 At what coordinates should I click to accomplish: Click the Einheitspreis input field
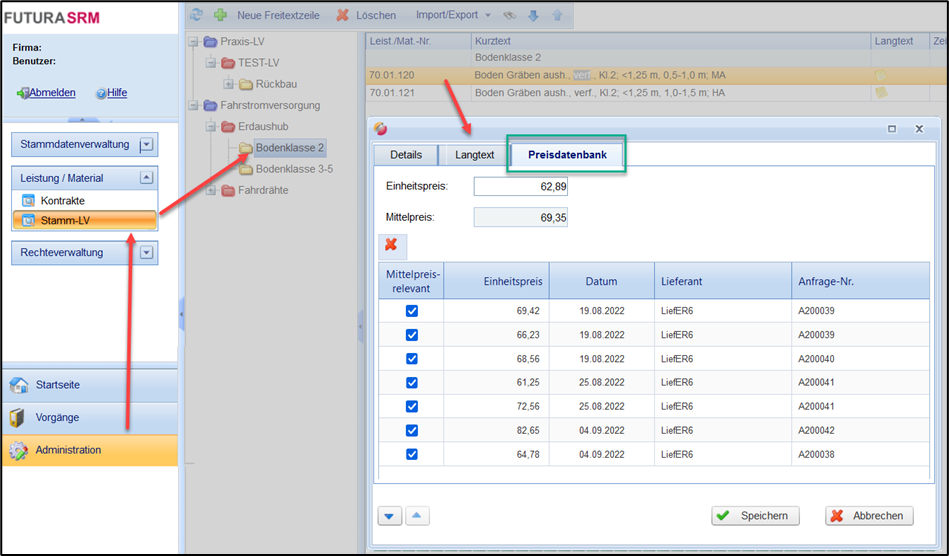click(520, 187)
